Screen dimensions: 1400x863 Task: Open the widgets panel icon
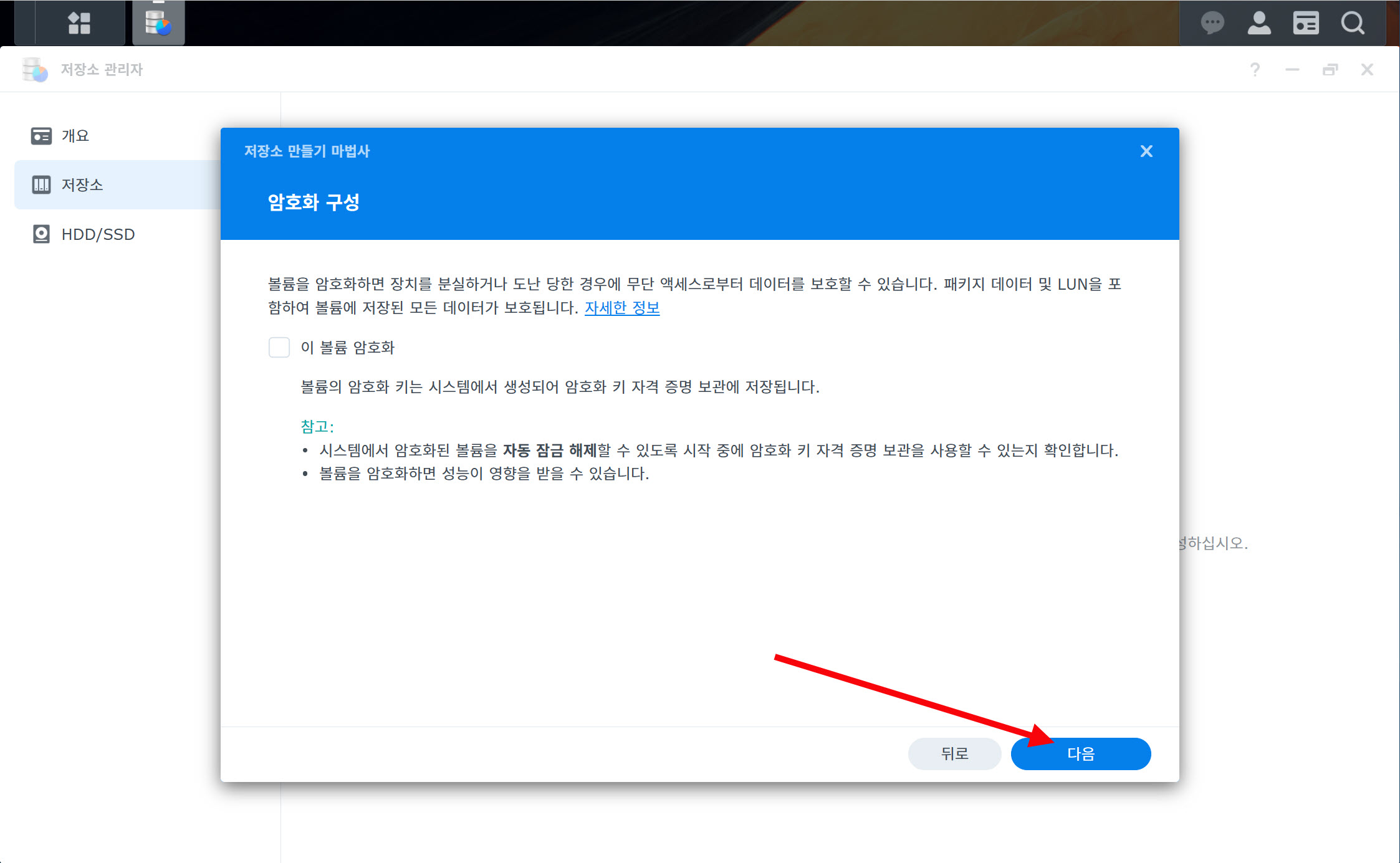pyautogui.click(x=1305, y=24)
